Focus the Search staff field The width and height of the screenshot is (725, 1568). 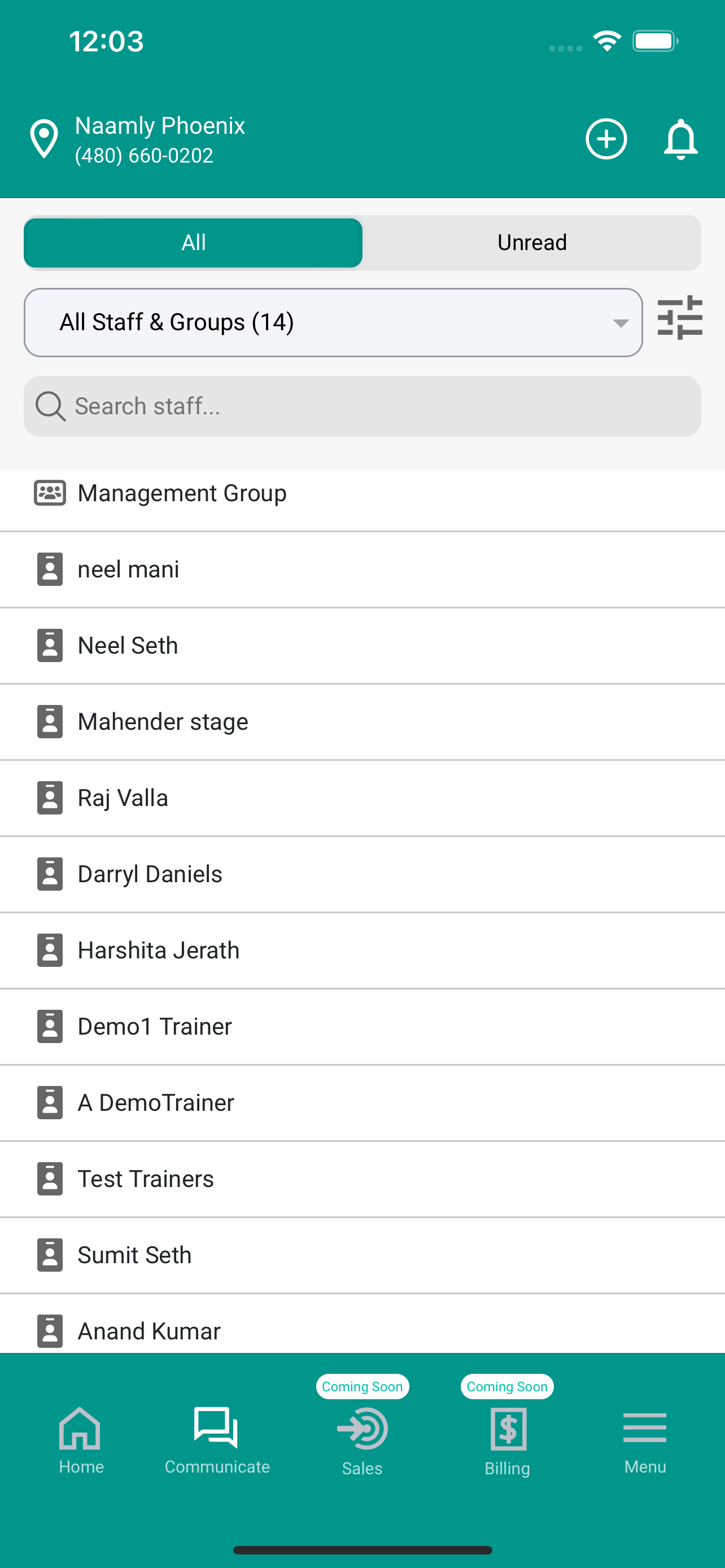[362, 406]
